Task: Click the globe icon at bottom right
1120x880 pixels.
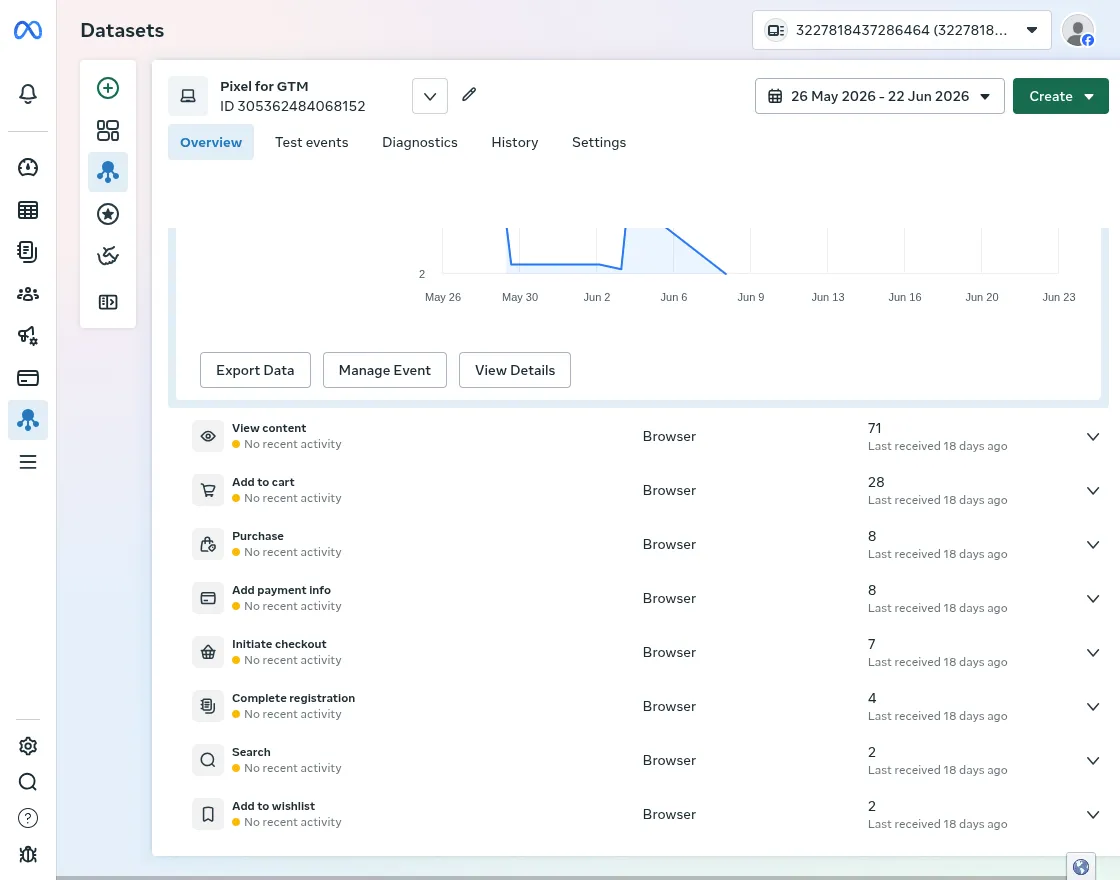Action: click(x=1081, y=866)
